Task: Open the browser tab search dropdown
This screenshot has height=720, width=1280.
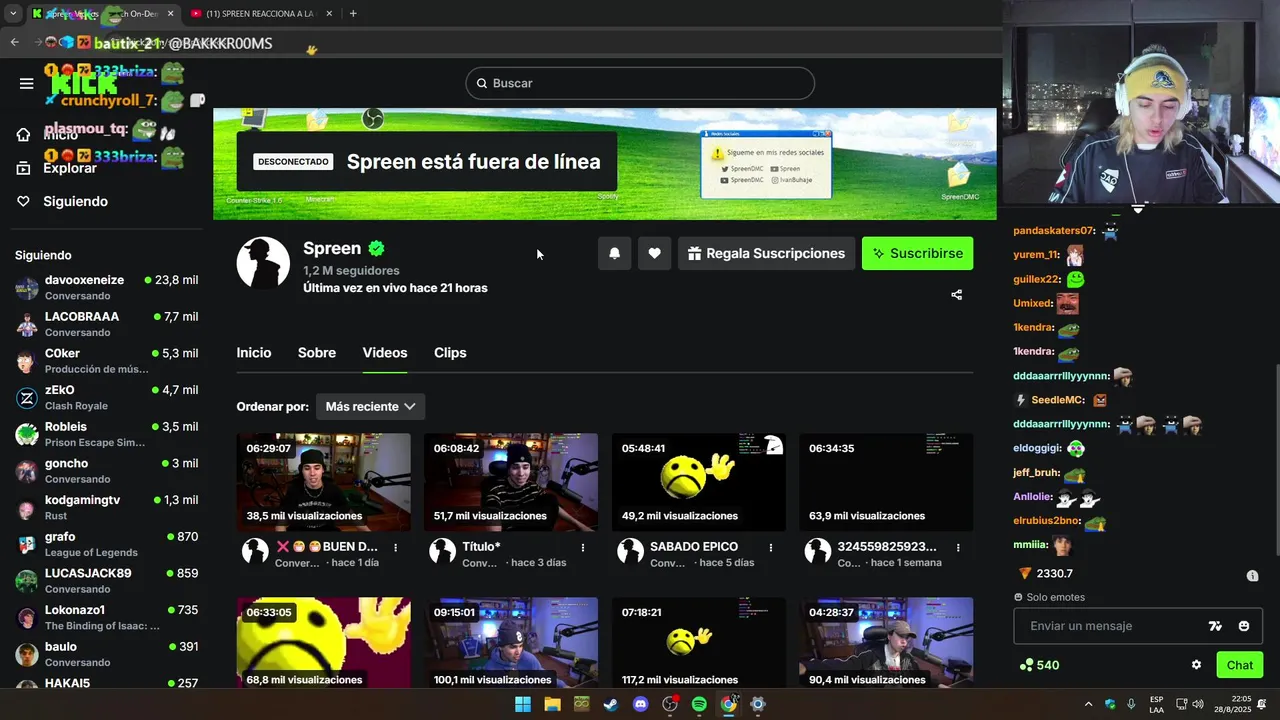Action: point(13,13)
